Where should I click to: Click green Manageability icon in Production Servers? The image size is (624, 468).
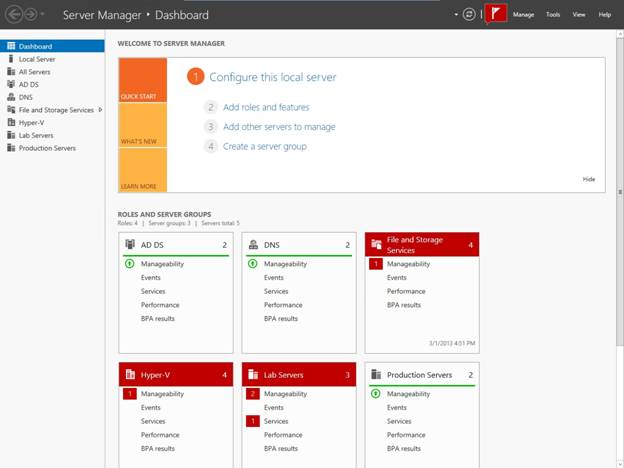[x=376, y=394]
